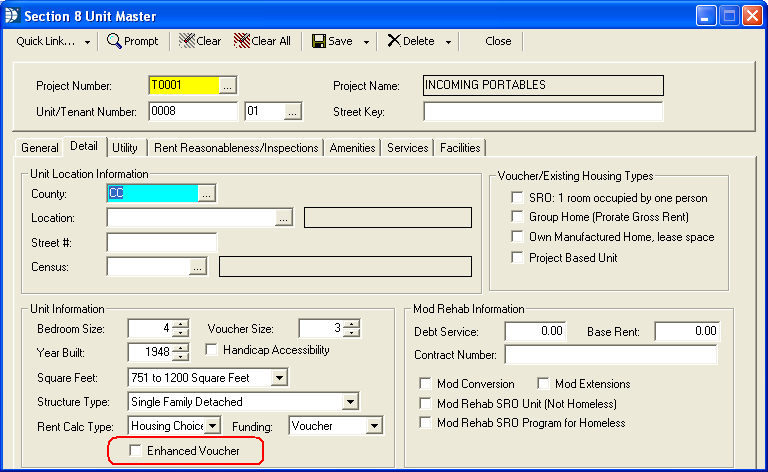
Task: Click the Contract Number input field
Action: pyautogui.click(x=611, y=354)
